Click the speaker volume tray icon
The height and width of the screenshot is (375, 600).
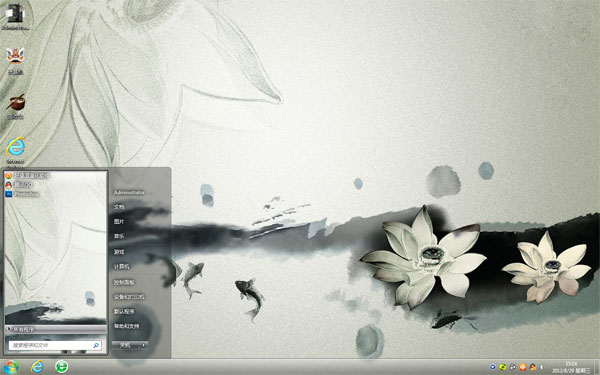[542, 367]
